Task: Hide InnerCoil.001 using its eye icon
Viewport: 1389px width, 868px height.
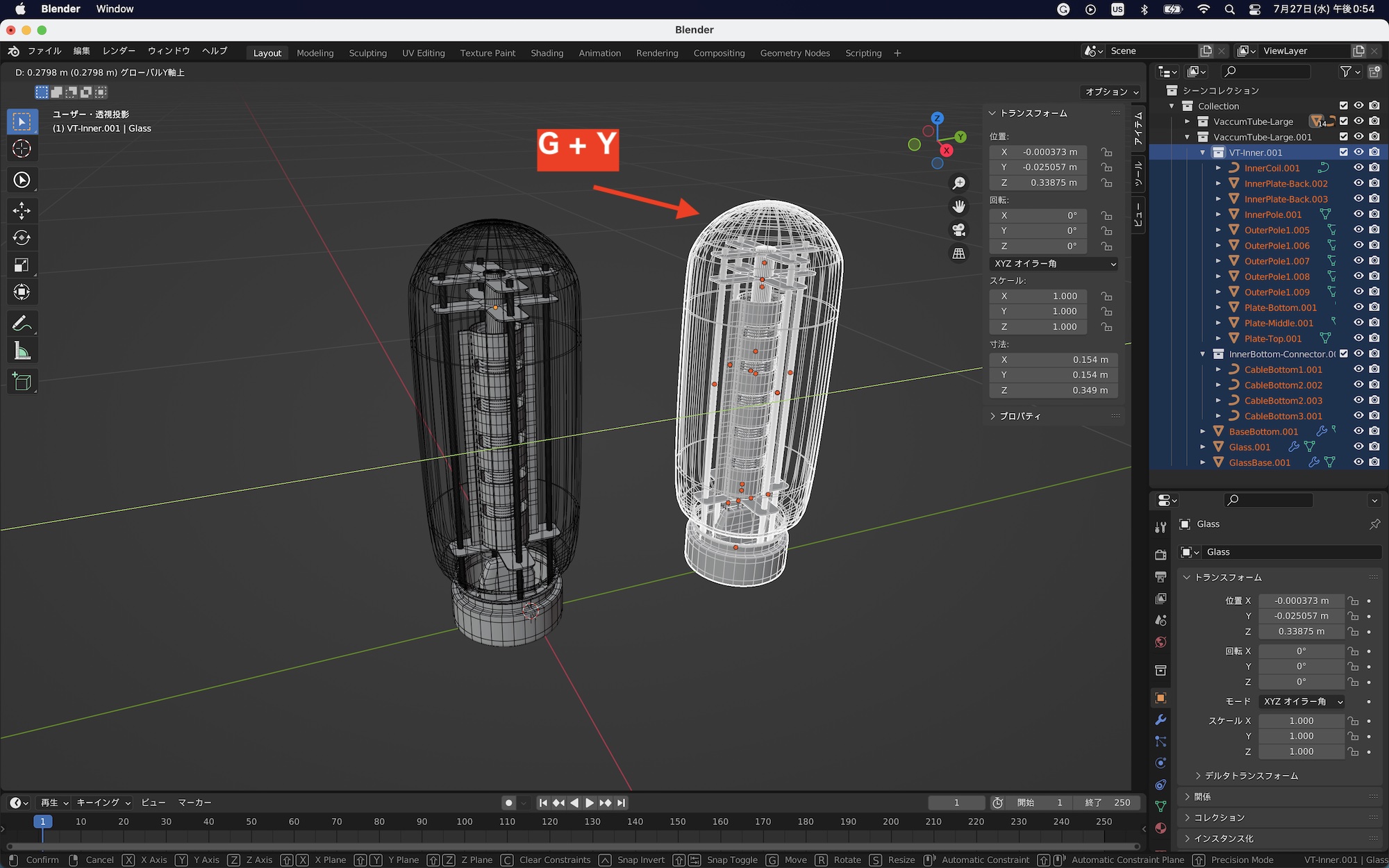Action: [1358, 168]
